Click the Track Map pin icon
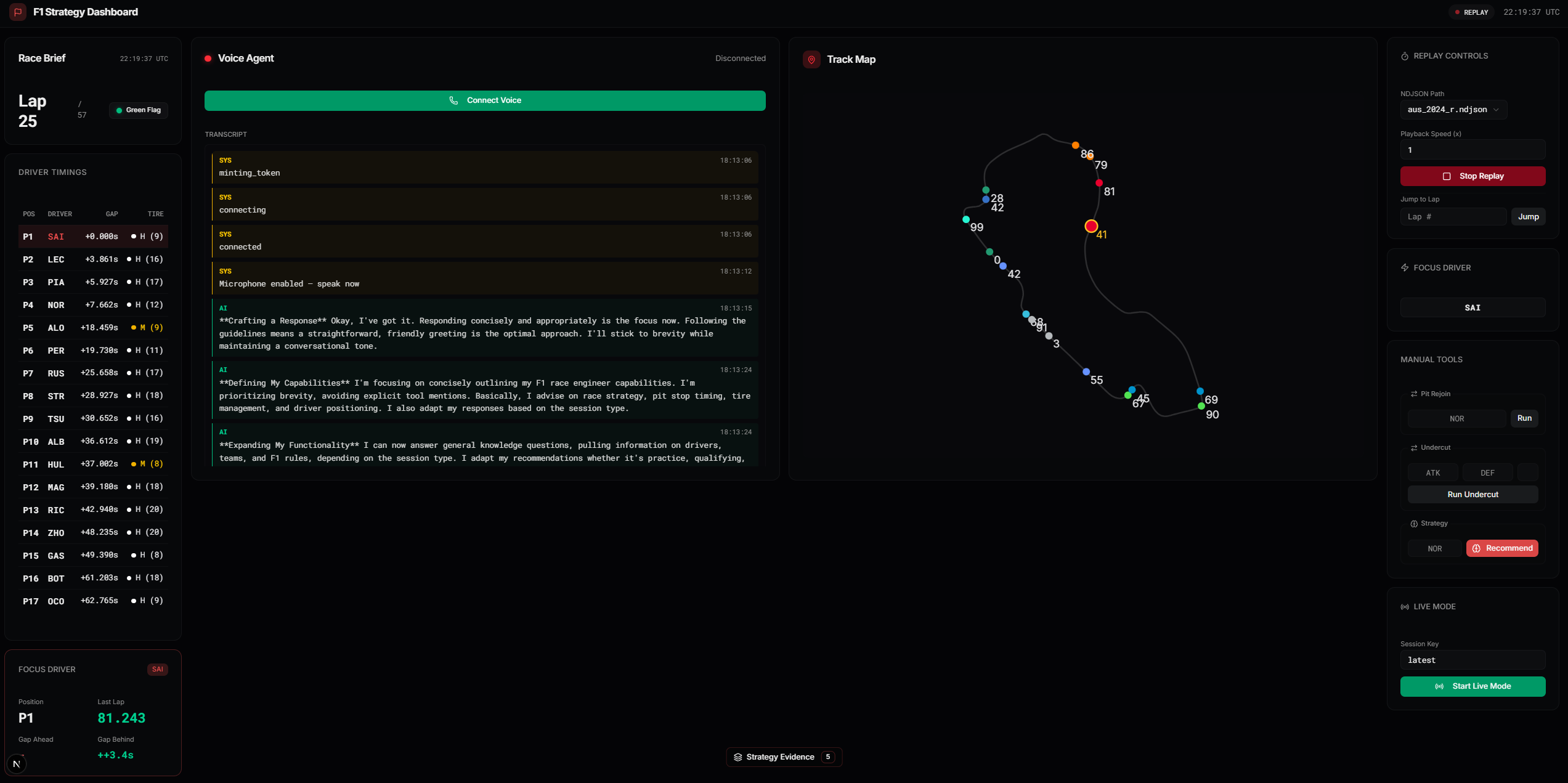Screen dimensions: 1568x783 [x=811, y=60]
